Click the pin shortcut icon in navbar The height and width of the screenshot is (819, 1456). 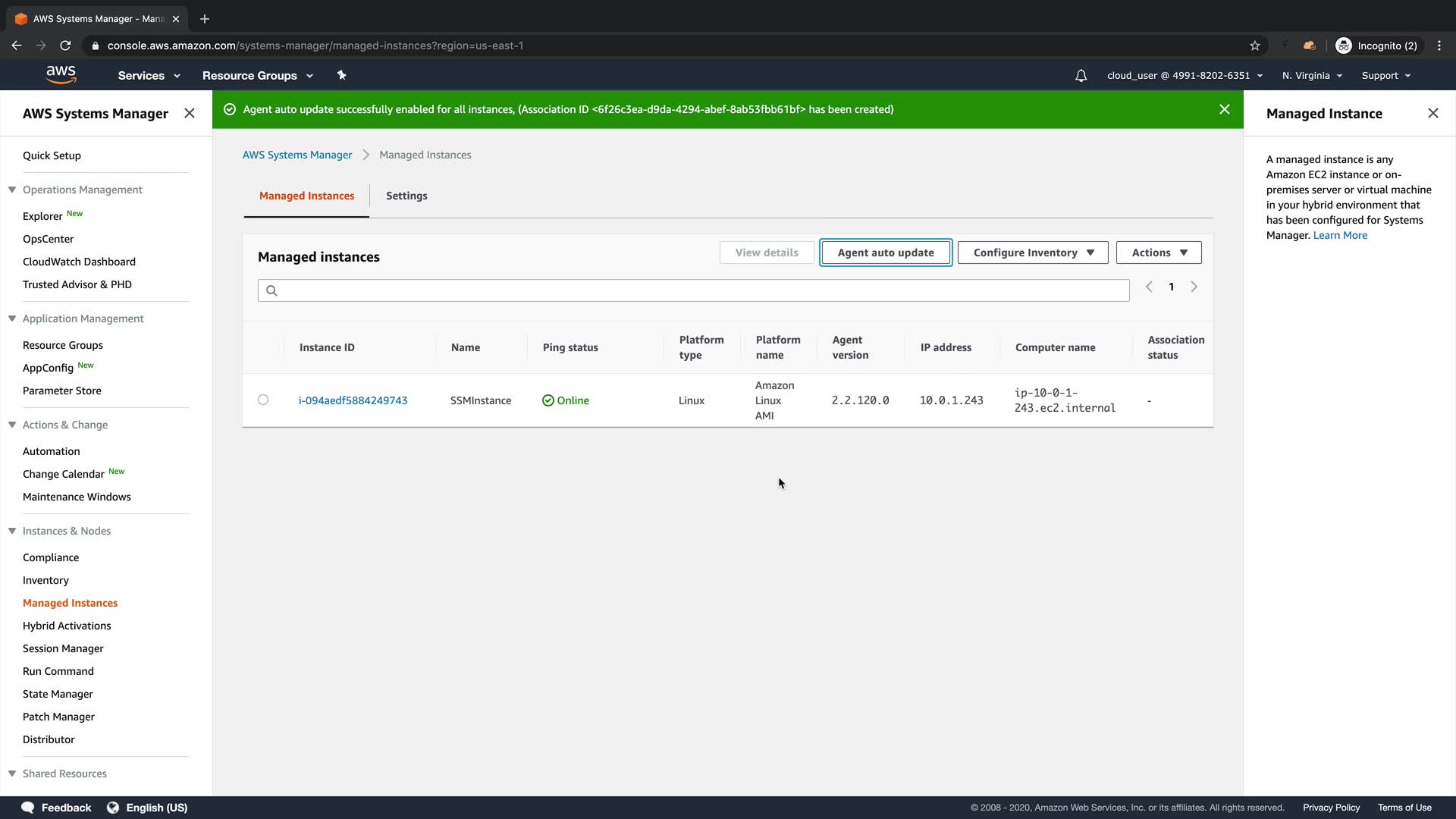341,75
